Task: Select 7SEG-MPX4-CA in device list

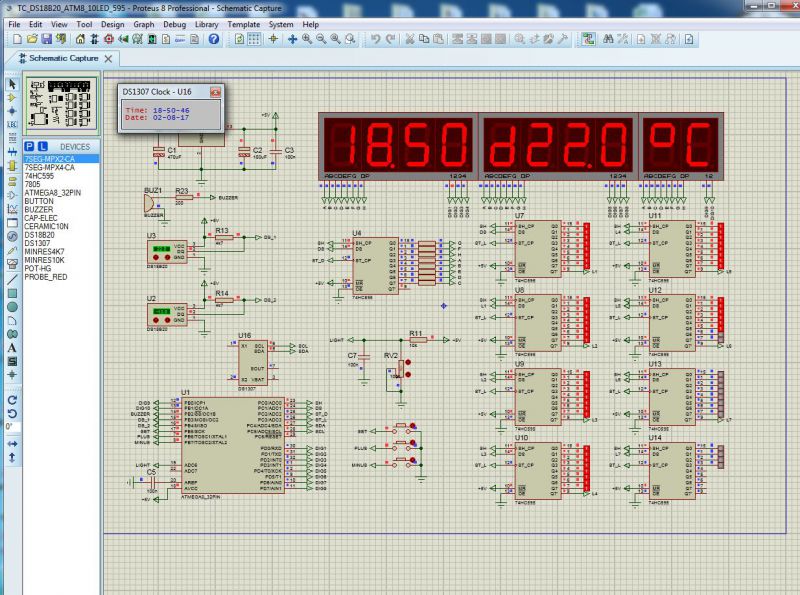Action: pyautogui.click(x=61, y=167)
